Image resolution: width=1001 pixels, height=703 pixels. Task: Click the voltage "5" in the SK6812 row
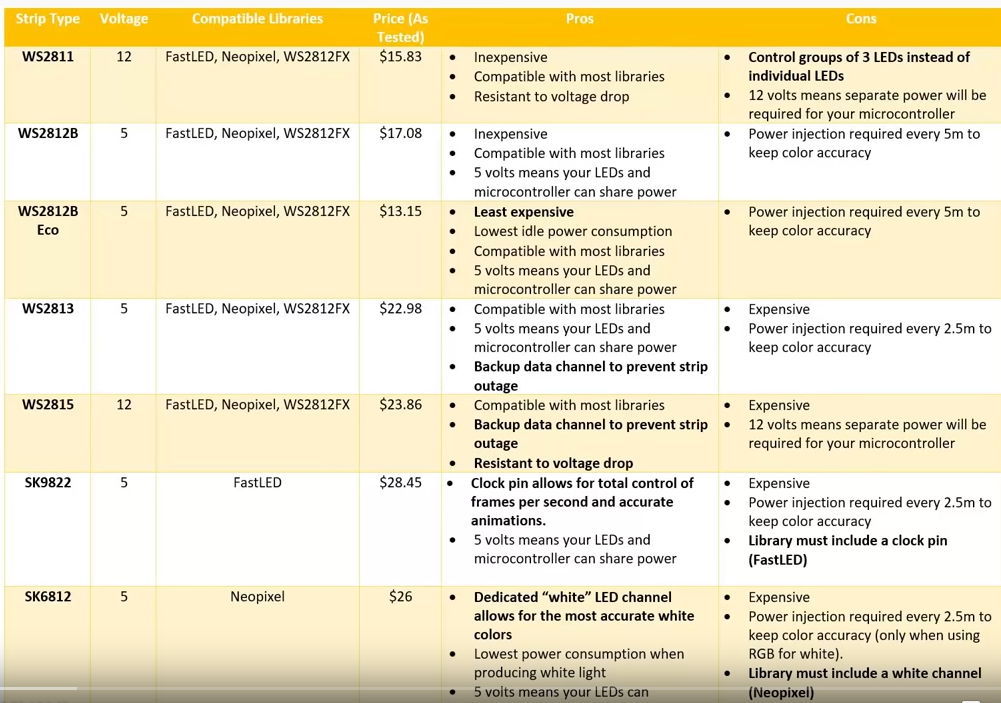click(124, 596)
